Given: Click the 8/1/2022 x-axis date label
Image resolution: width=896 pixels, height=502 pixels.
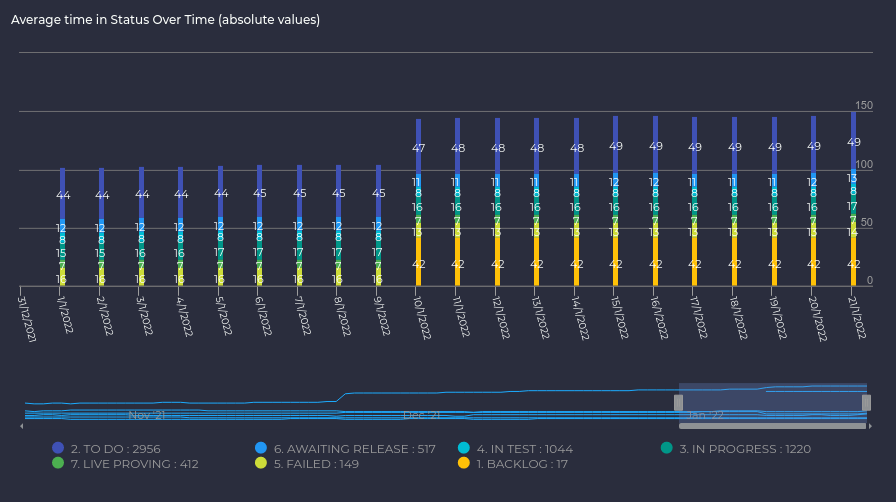Looking at the screenshot, I should pos(342,316).
